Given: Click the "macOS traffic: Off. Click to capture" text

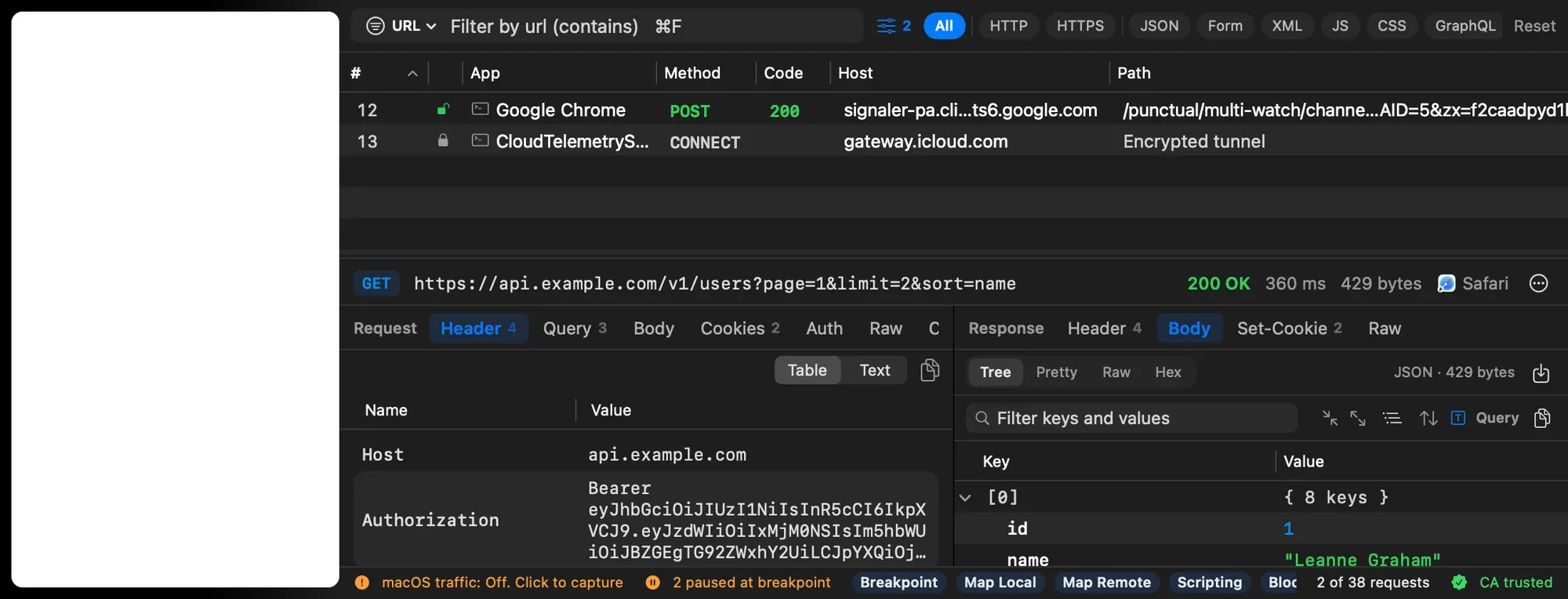Looking at the screenshot, I should click(503, 583).
